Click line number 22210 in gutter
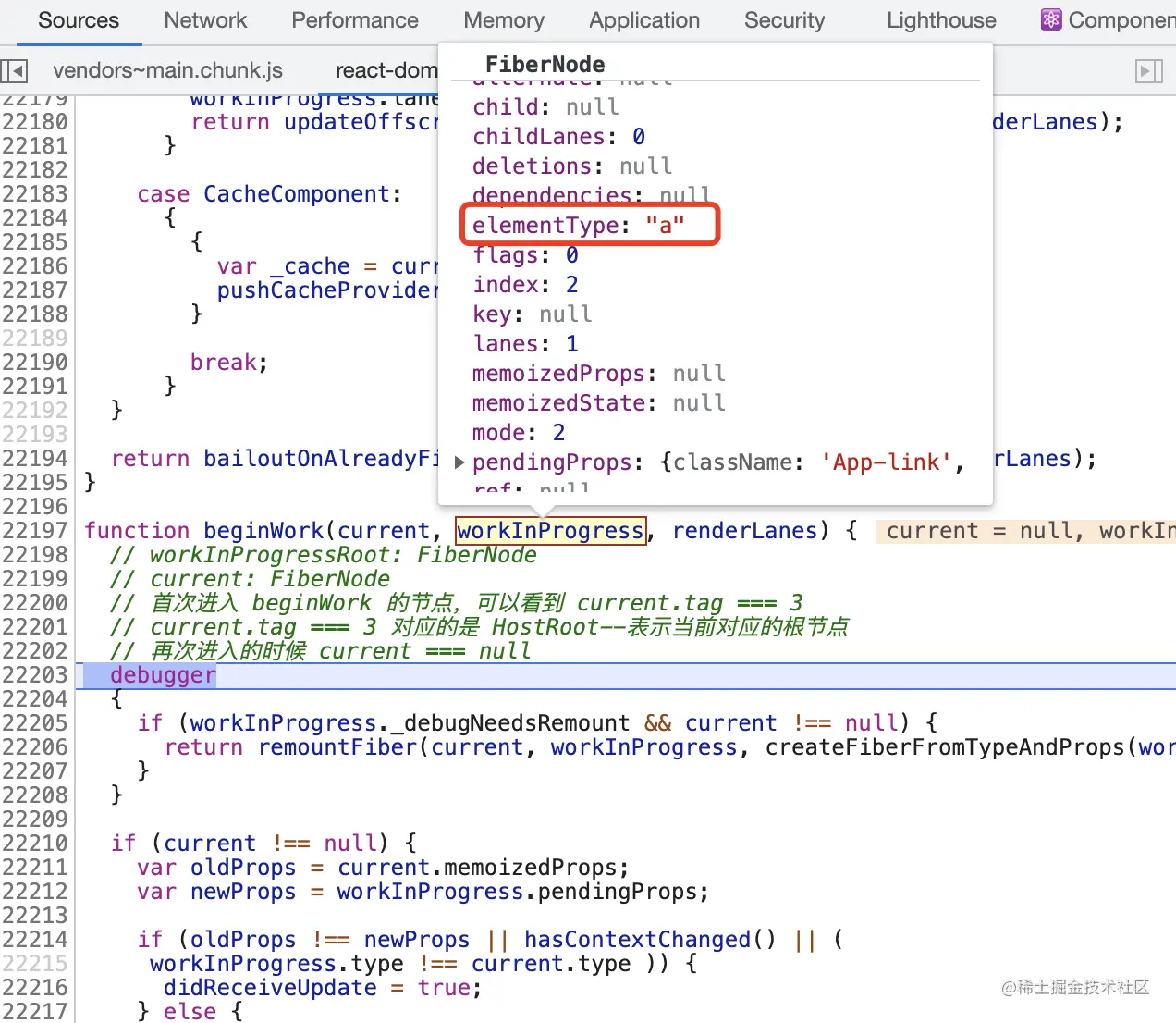1176x1023 pixels. pos(35,844)
